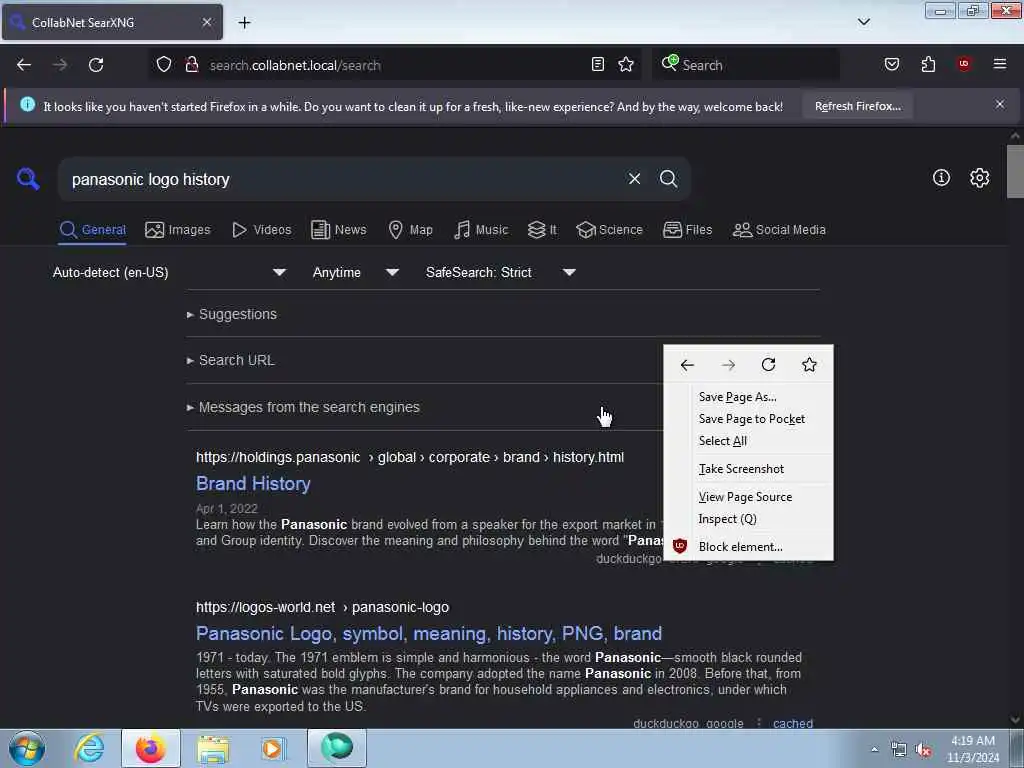Open the Firefox hamburger menu
Image resolution: width=1024 pixels, height=768 pixels.
coord(1000,64)
